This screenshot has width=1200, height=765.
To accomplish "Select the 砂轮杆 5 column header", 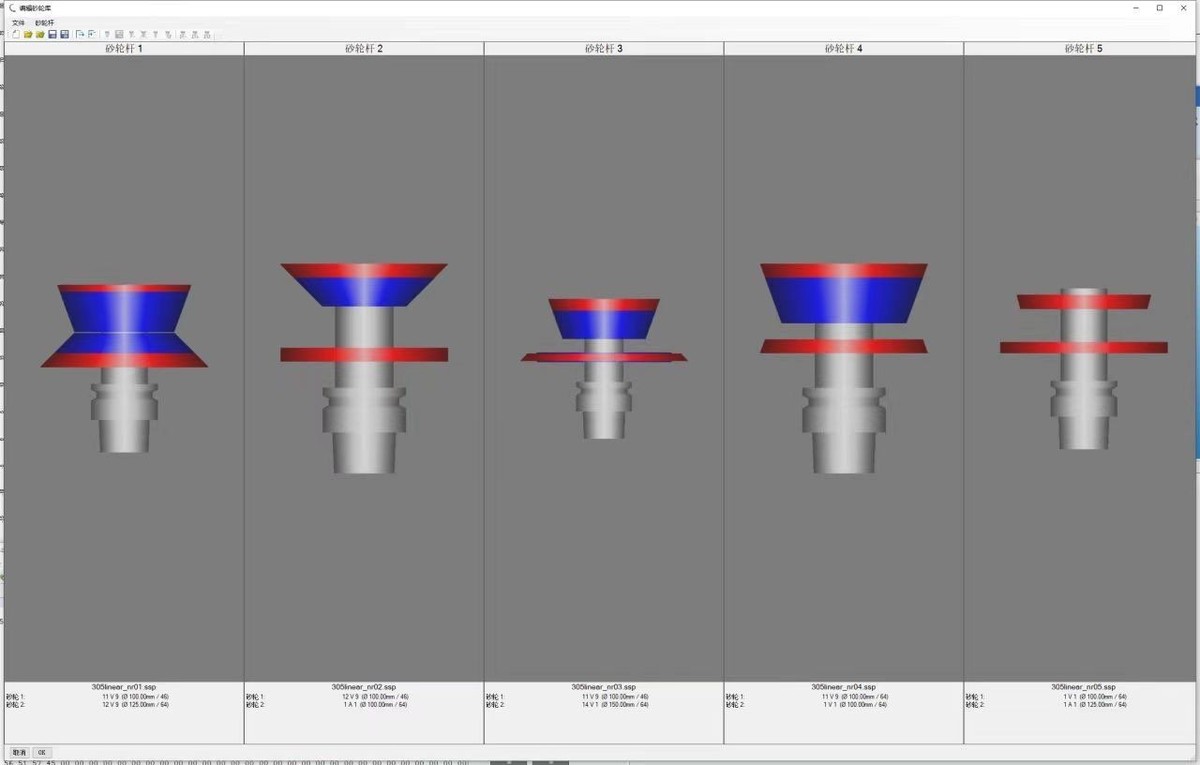I will (1083, 48).
